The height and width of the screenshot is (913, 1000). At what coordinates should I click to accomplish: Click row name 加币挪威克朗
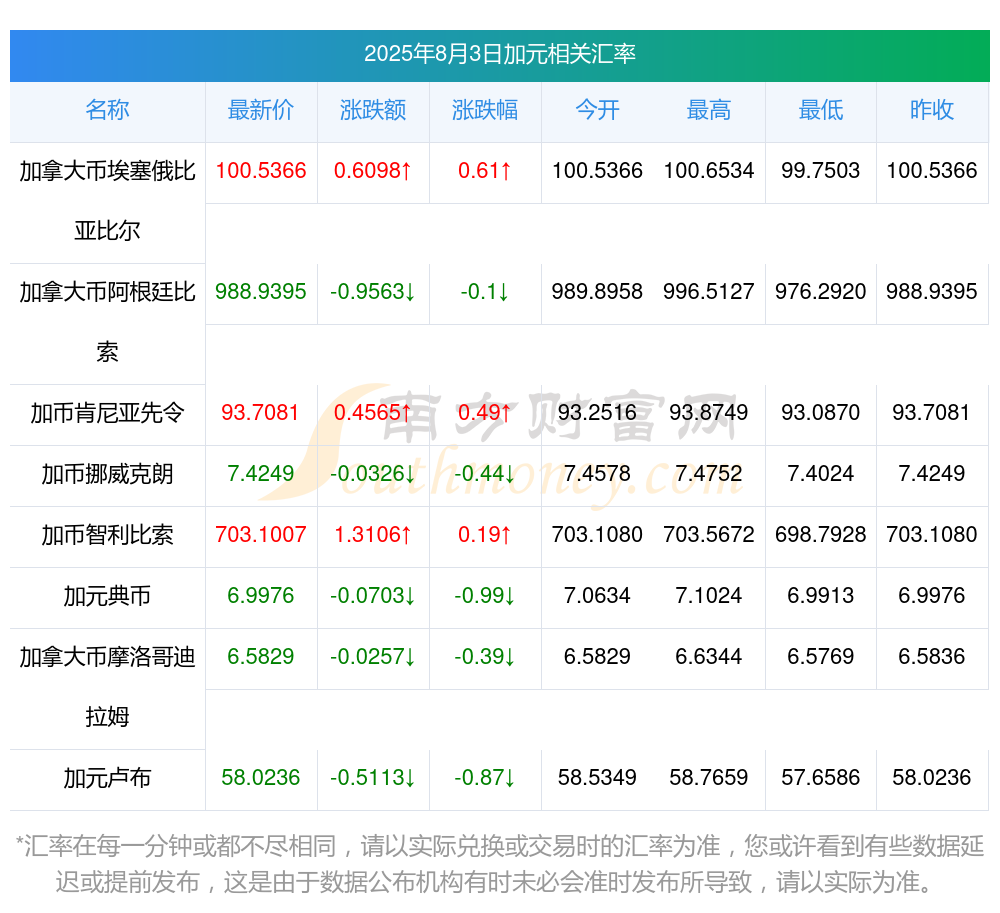point(107,474)
